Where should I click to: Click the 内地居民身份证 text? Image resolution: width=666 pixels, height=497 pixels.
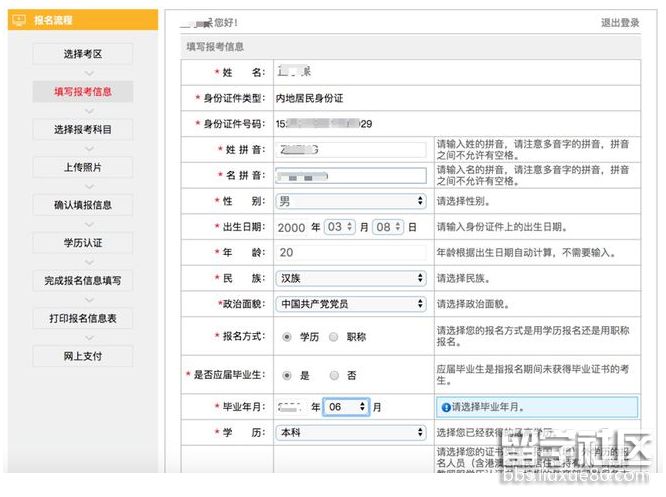coord(310,99)
